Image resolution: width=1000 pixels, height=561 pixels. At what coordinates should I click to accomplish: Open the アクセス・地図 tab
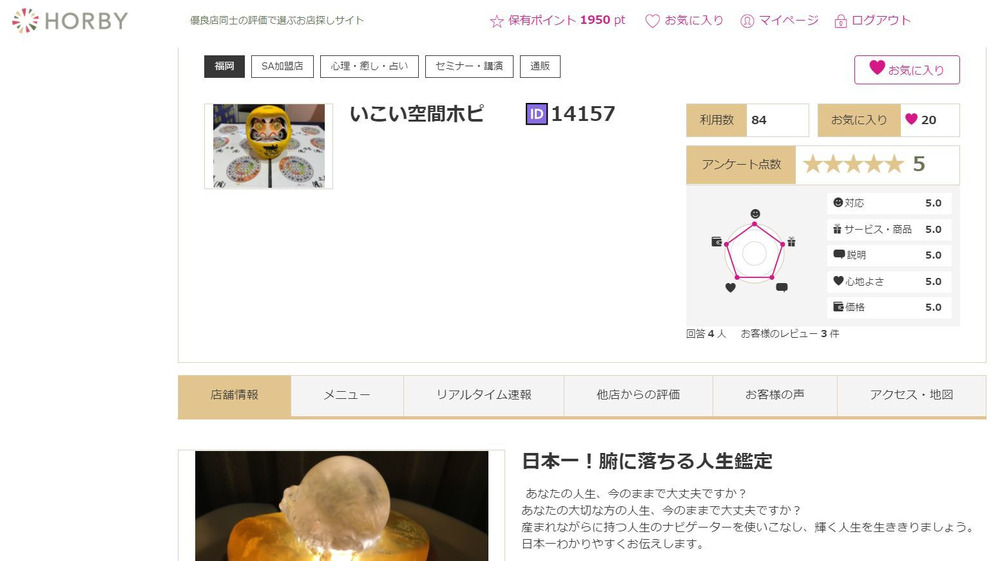pos(911,395)
